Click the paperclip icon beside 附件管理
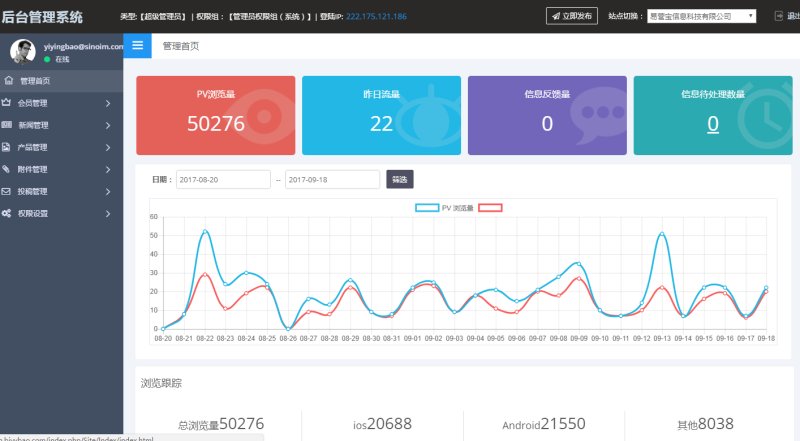The image size is (800, 441). pyautogui.click(x=8, y=169)
